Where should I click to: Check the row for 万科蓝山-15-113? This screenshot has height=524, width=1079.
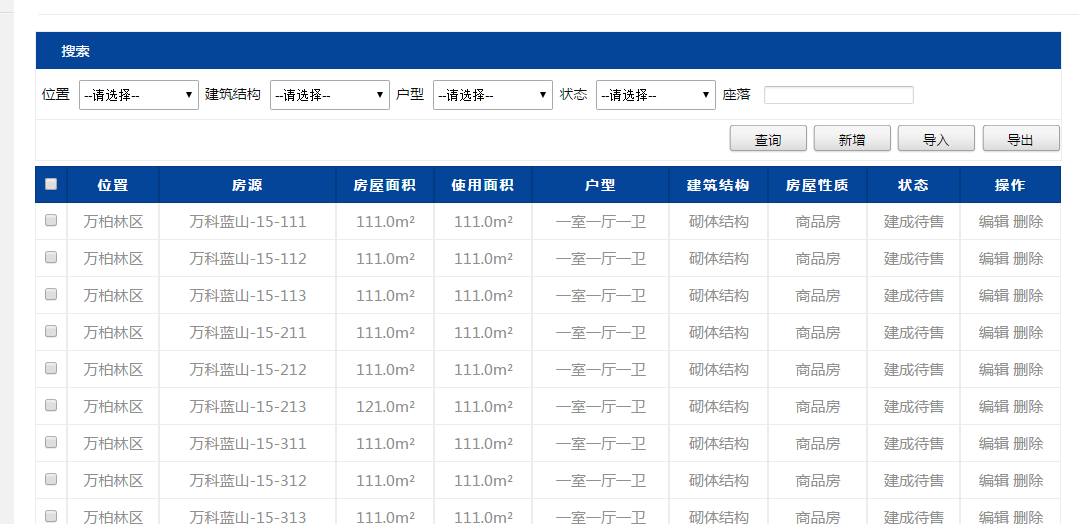click(51, 294)
